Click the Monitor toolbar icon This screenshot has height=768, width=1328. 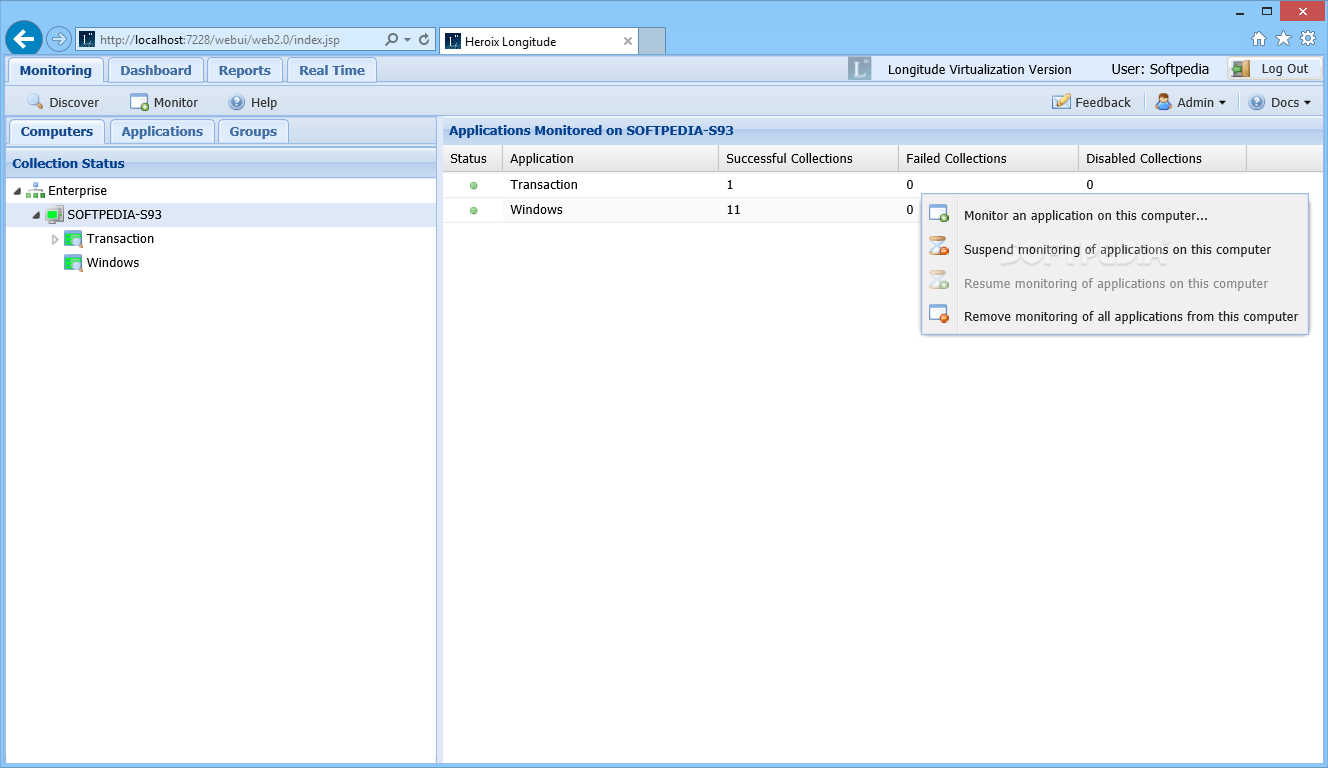pos(139,102)
